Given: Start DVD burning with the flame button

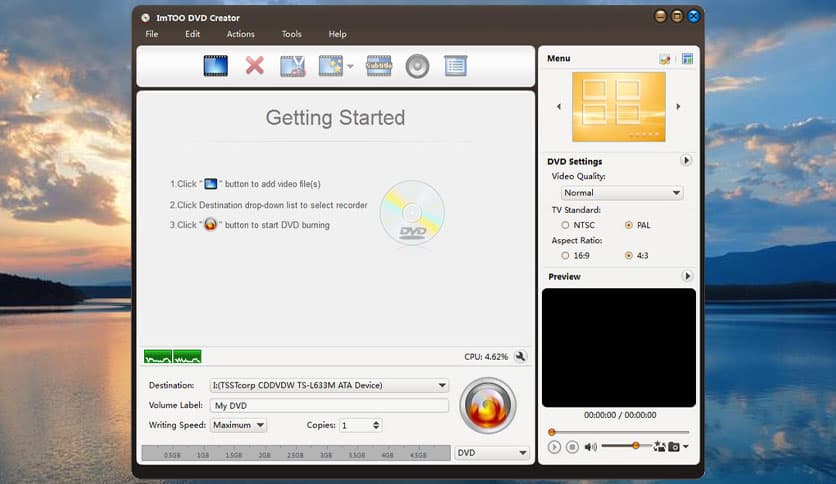Looking at the screenshot, I should (488, 406).
